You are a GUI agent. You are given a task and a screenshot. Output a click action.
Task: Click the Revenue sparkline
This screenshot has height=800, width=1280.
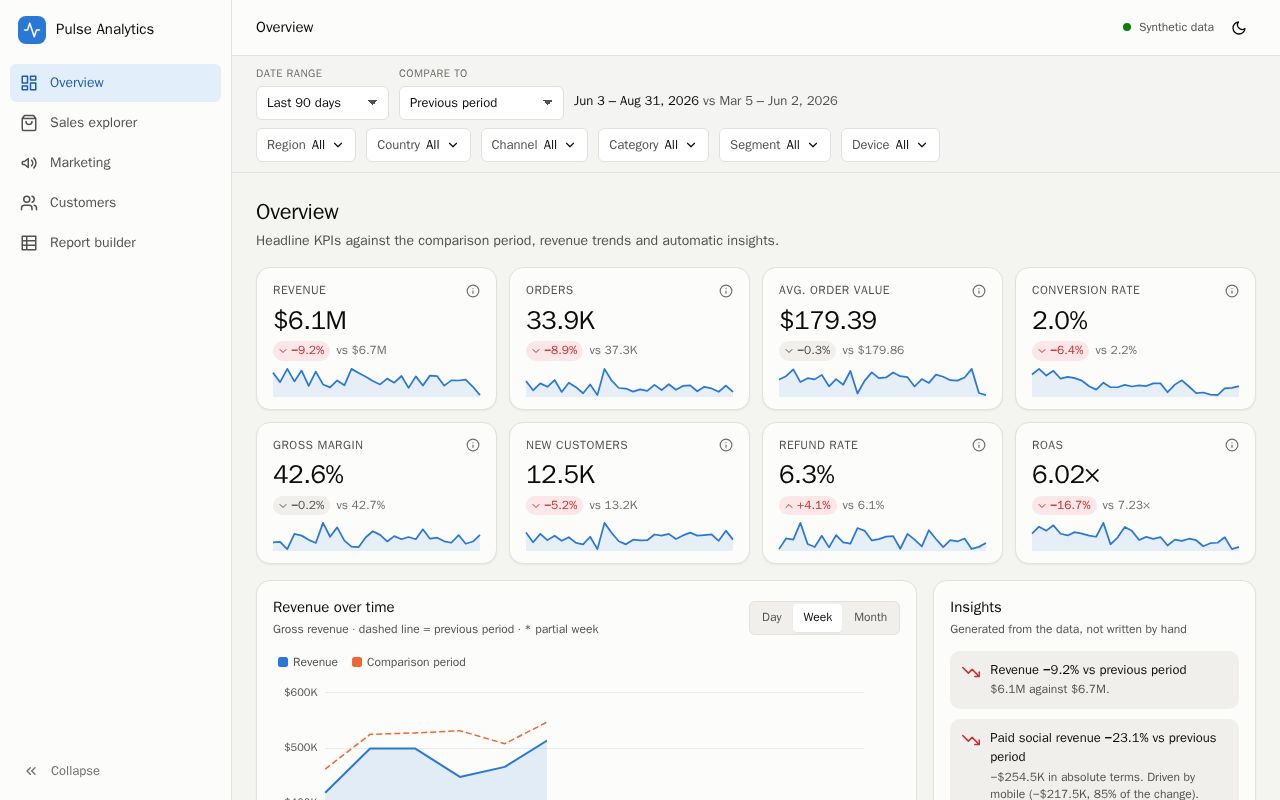[x=376, y=382]
